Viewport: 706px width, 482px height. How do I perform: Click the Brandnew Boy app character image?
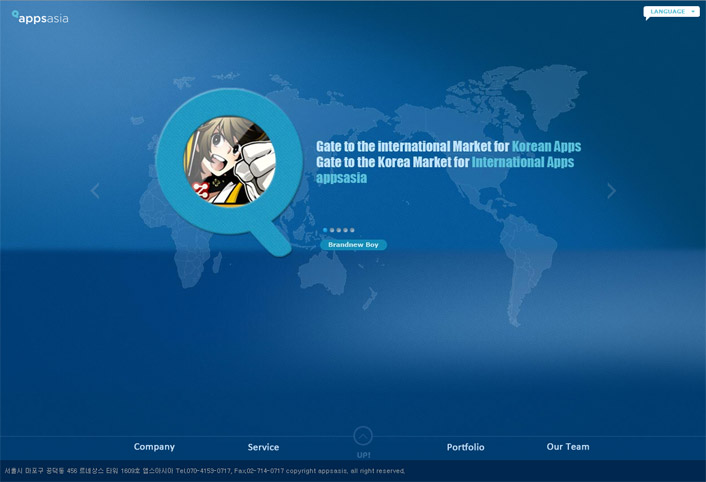click(229, 162)
